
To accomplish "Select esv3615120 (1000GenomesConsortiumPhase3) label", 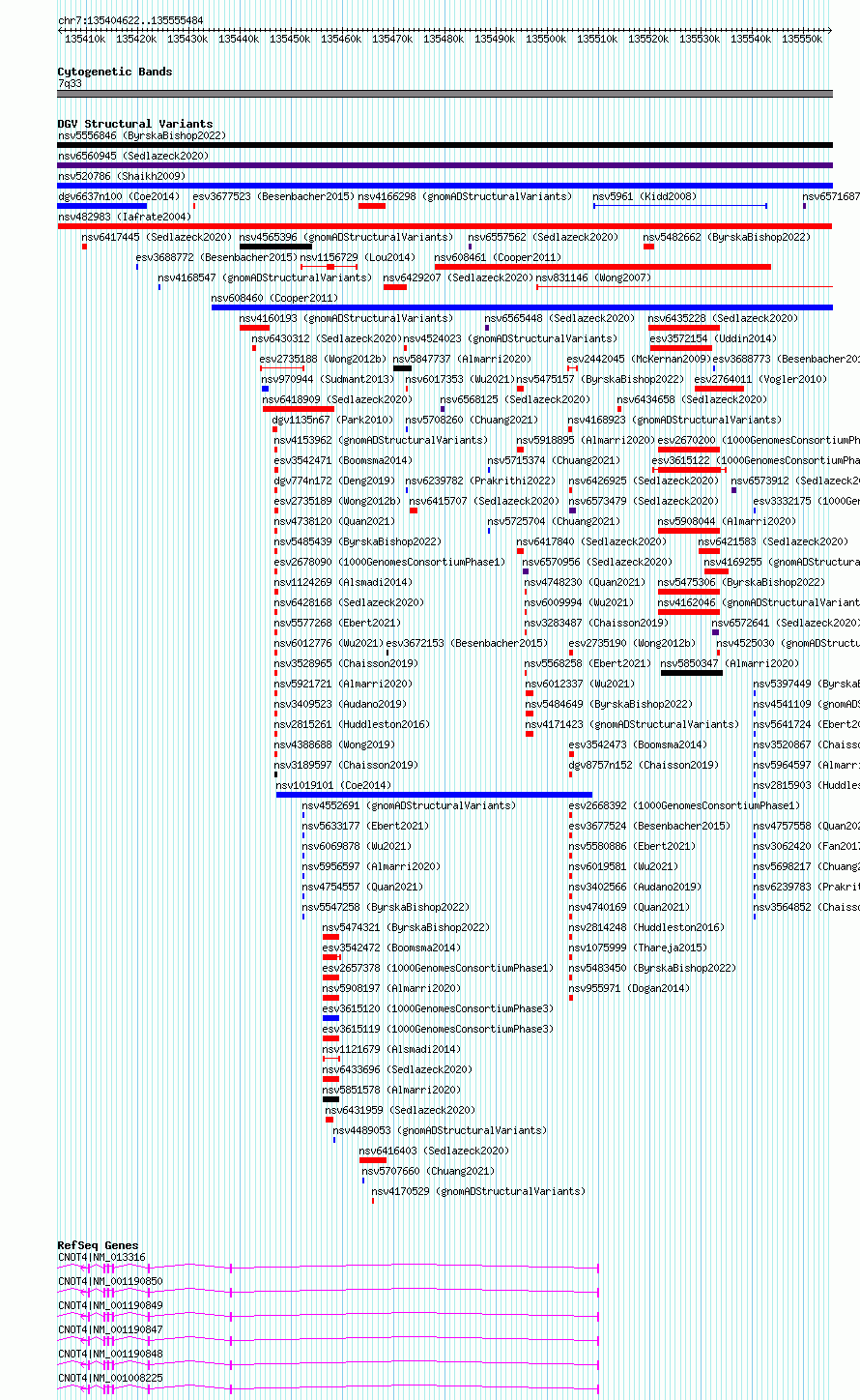I will [x=438, y=1008].
